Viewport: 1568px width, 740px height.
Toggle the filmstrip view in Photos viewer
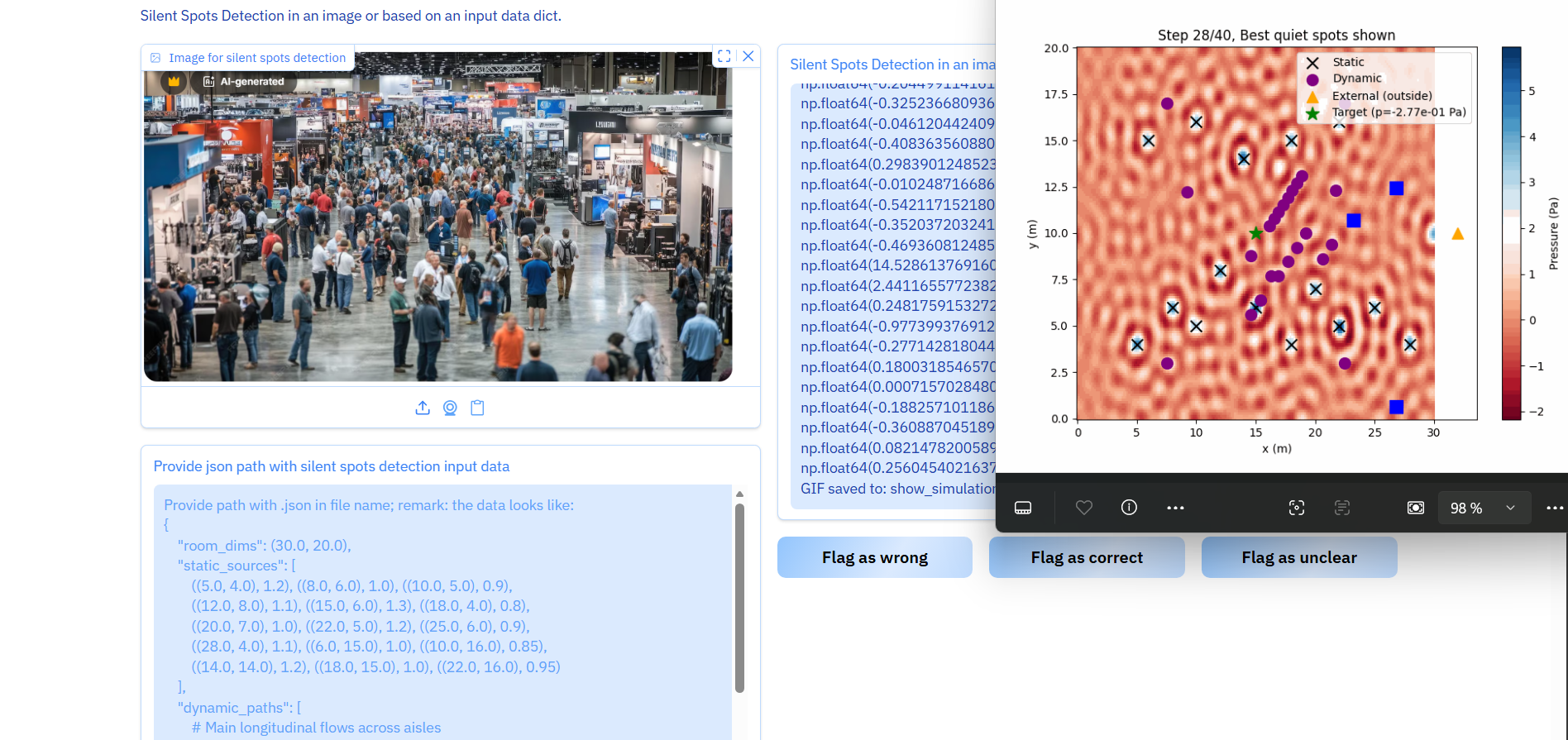pyautogui.click(x=1023, y=508)
